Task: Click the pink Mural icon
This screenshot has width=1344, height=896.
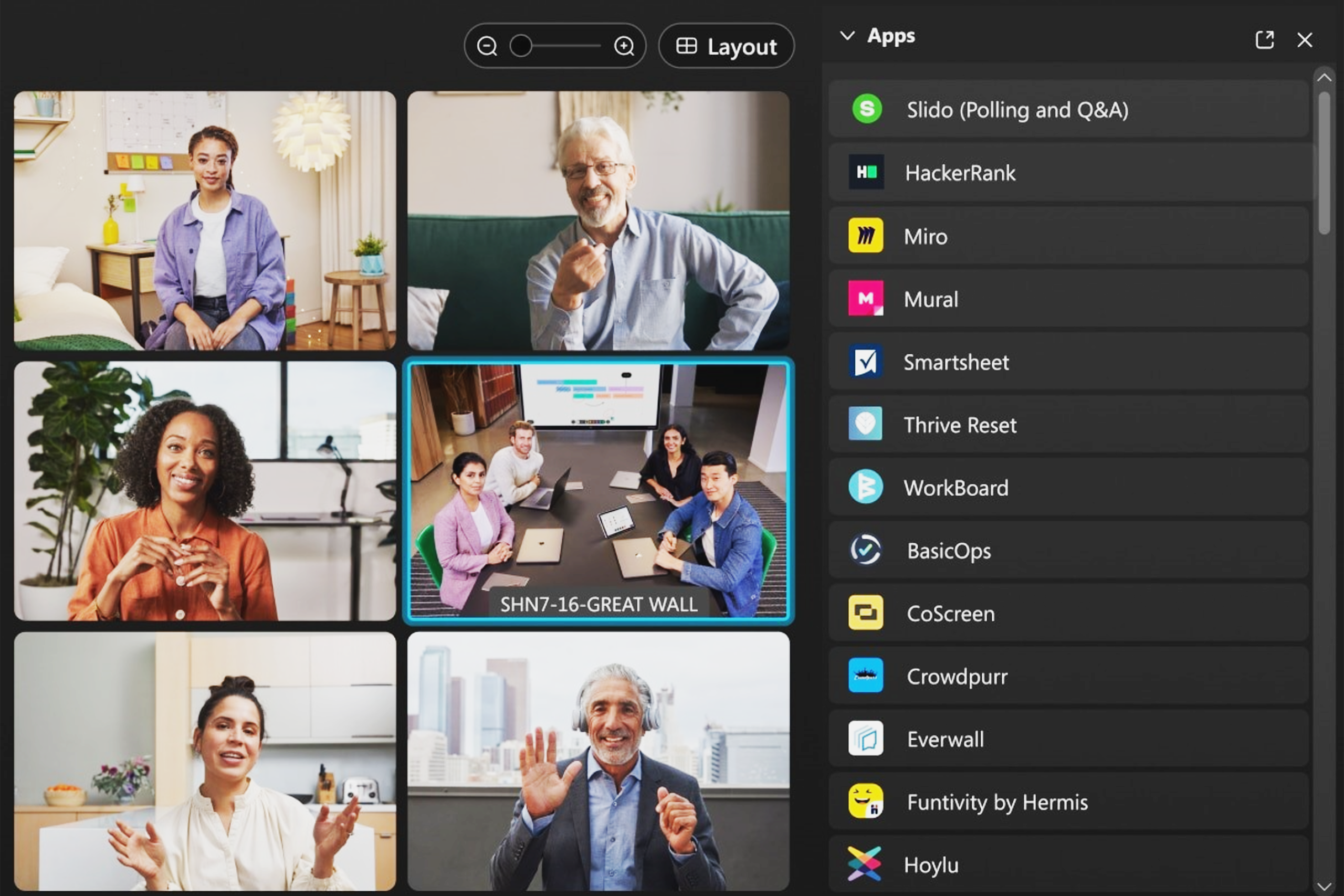Action: pos(865,298)
